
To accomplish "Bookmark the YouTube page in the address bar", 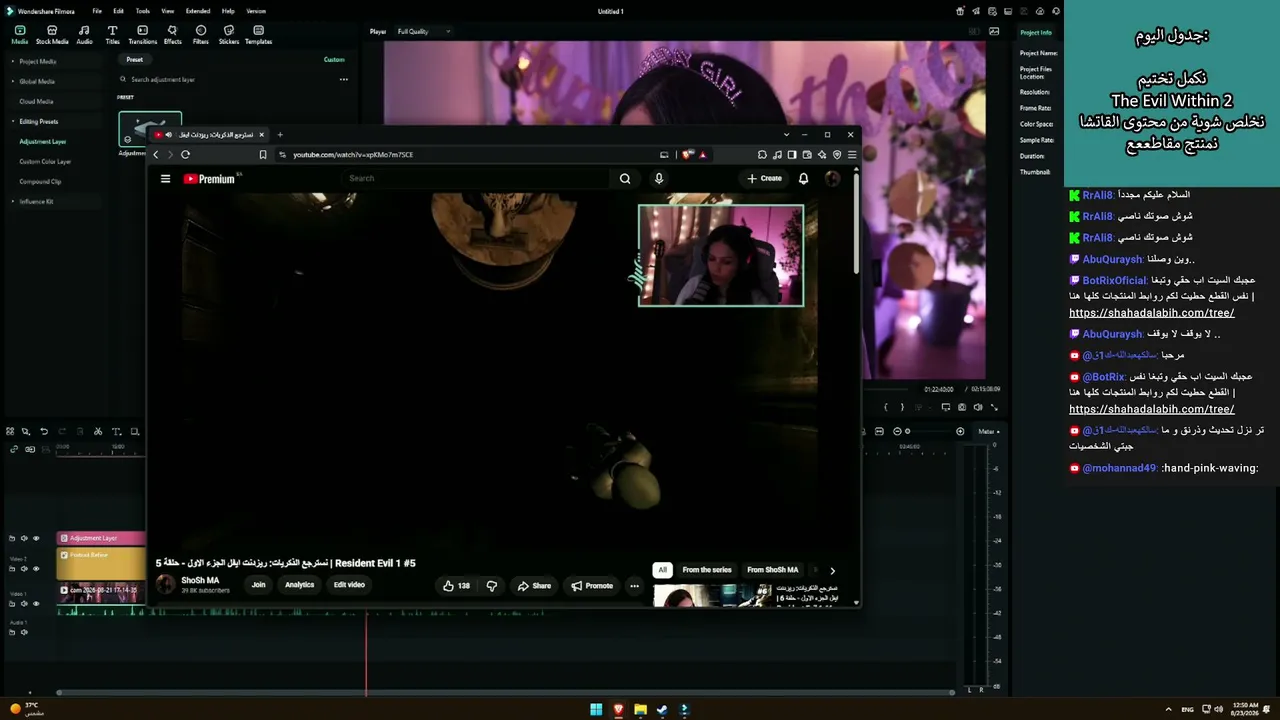I will click(263, 154).
